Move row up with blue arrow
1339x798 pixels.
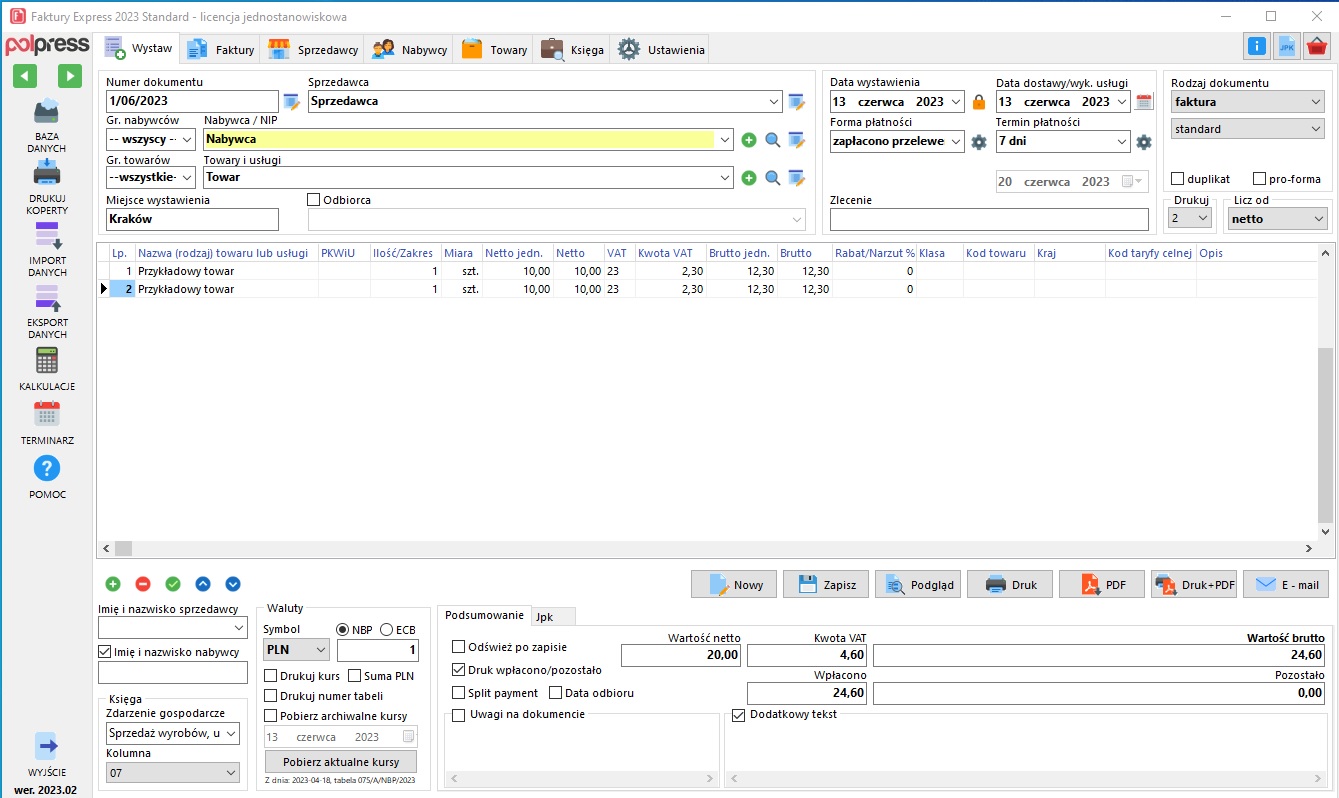tap(203, 584)
